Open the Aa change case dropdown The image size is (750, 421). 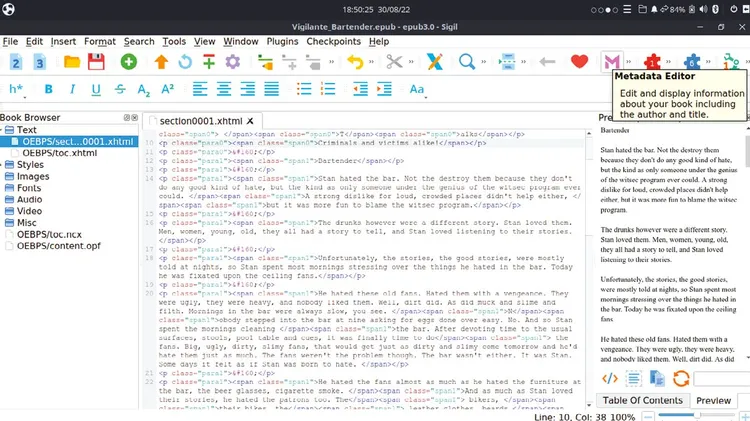[417, 89]
